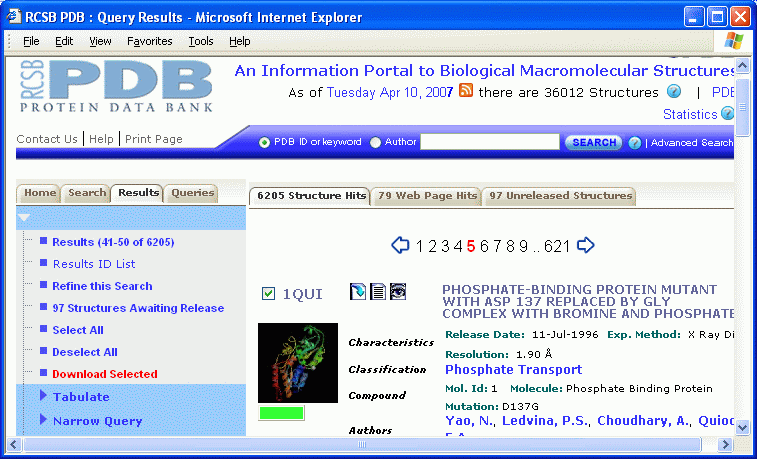Click author Choudhary, A. link

(643, 421)
